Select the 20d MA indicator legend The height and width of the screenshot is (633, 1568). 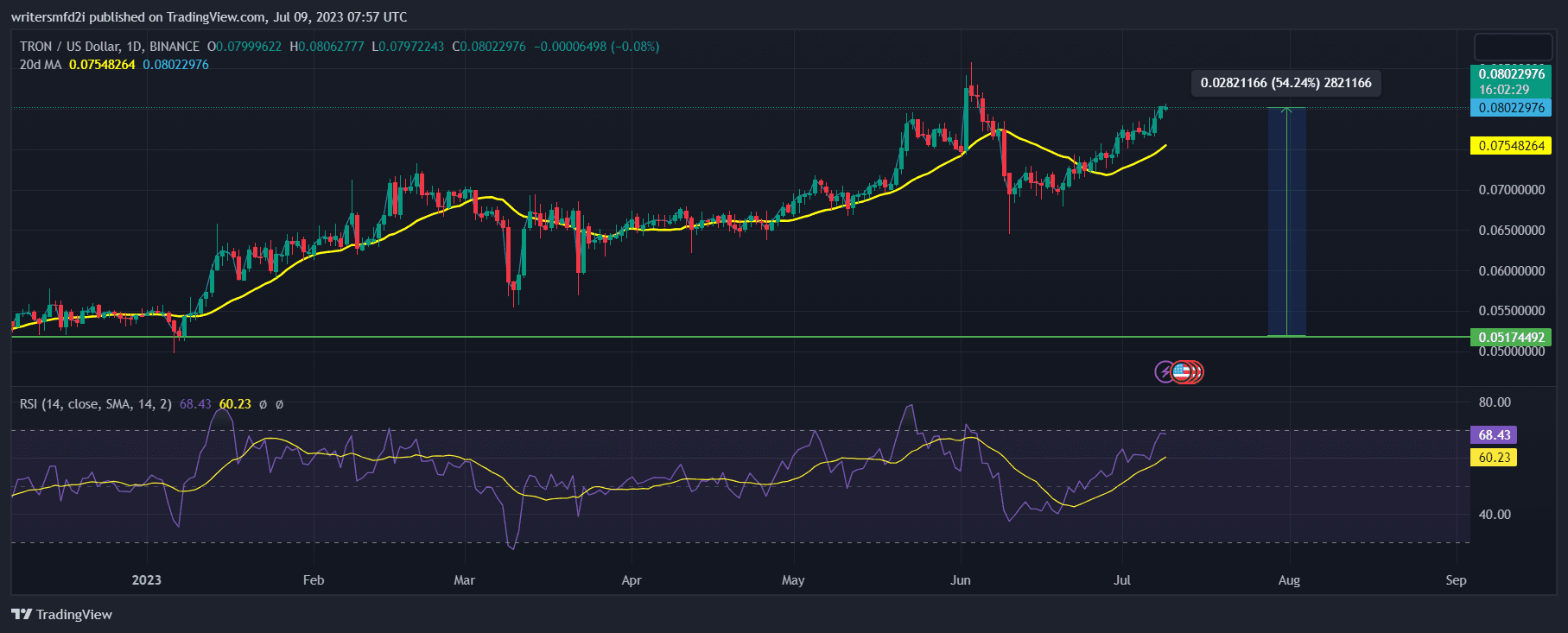[41, 65]
